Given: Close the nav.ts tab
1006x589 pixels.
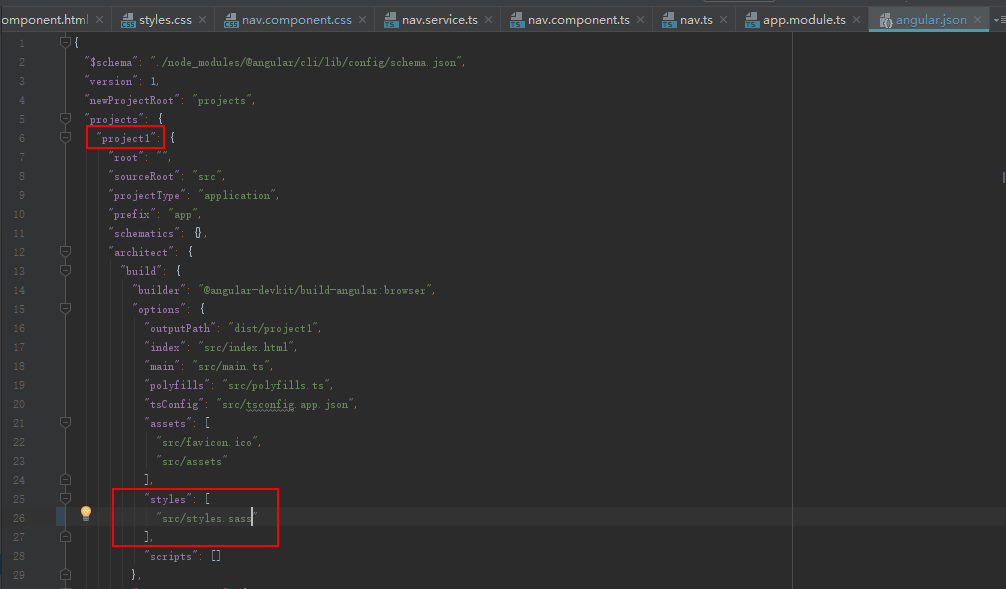Looking at the screenshot, I should (x=722, y=20).
